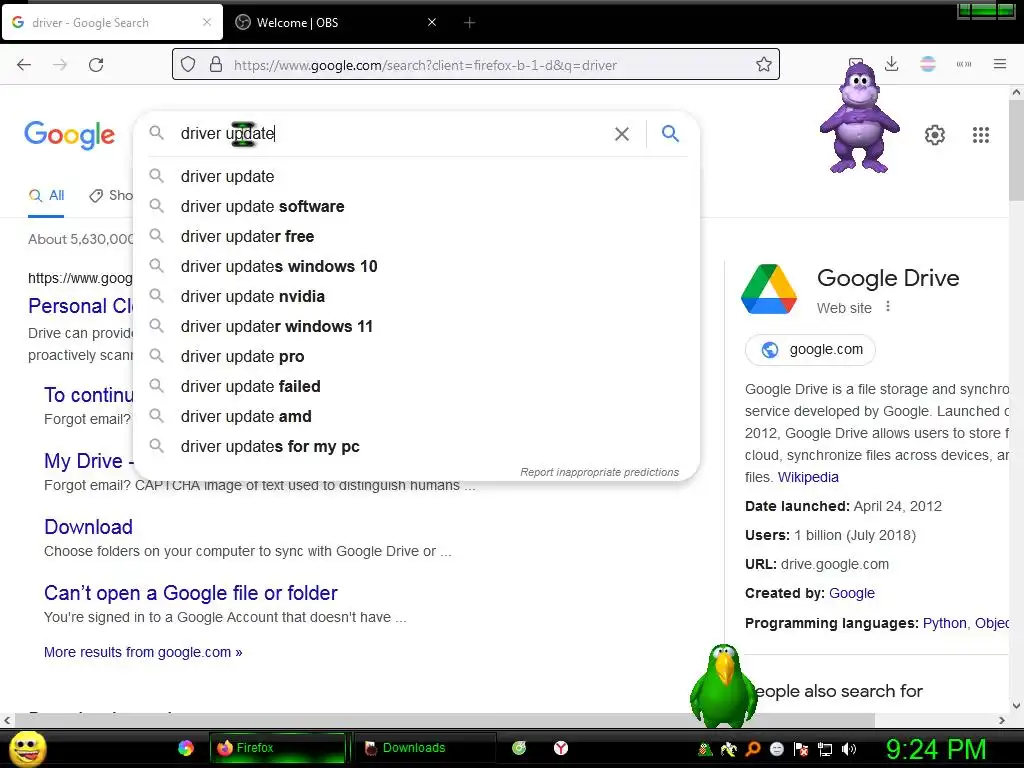Click in the Google search input field
Image resolution: width=1024 pixels, height=768 pixels.
[392, 134]
